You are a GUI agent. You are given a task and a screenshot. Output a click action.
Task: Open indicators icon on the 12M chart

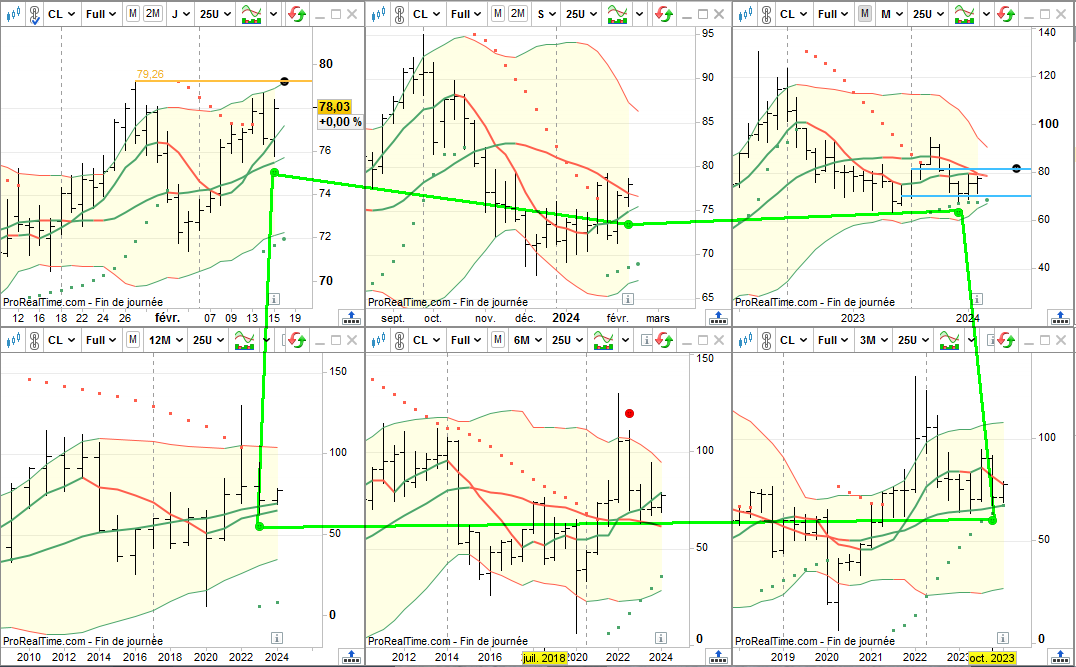(245, 340)
